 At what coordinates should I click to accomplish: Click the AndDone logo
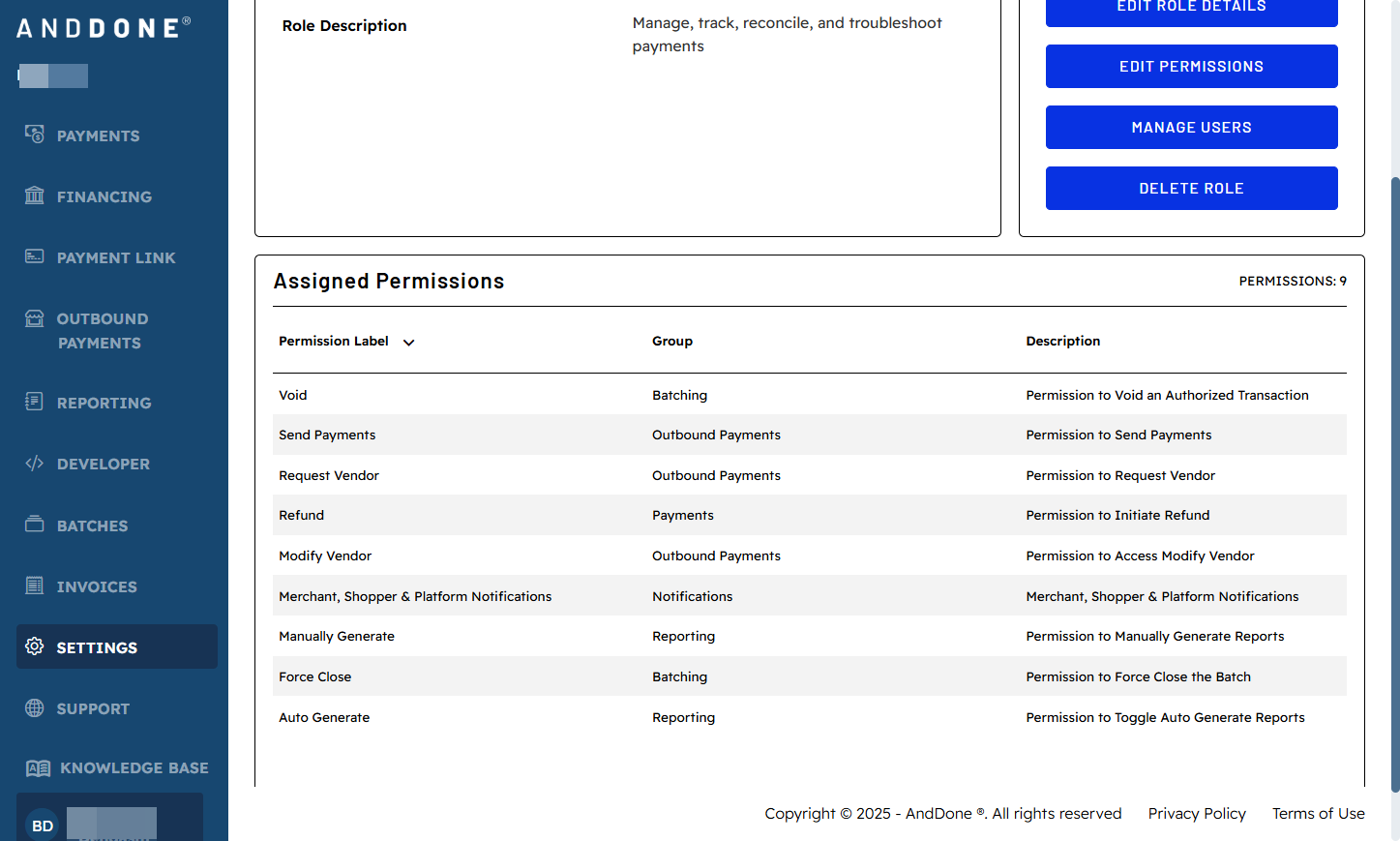click(x=104, y=27)
